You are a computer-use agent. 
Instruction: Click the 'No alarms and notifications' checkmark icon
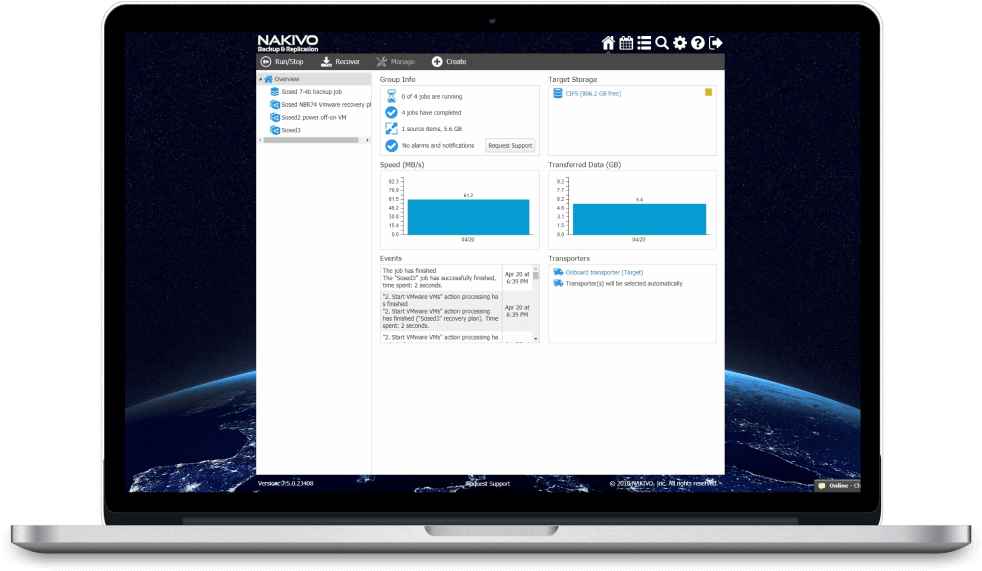tap(391, 145)
